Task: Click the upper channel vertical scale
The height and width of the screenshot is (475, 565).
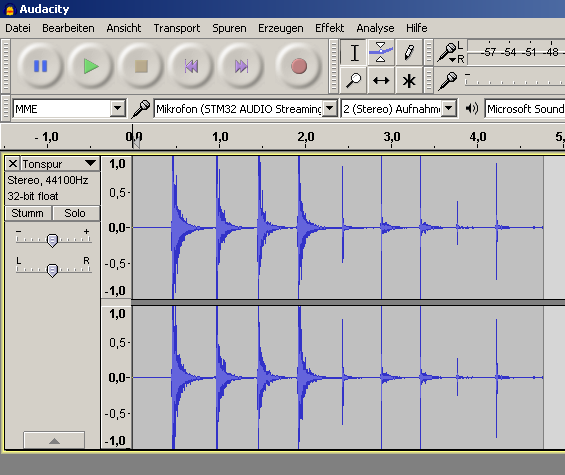Action: pyautogui.click(x=117, y=227)
